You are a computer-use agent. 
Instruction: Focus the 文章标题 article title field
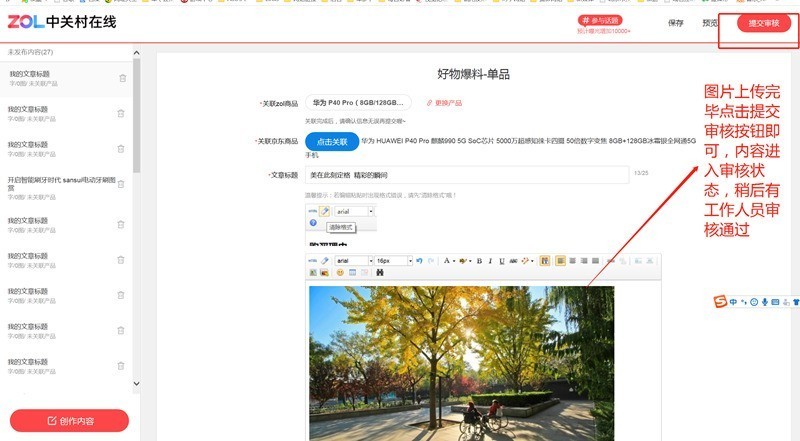pyautogui.click(x=467, y=175)
